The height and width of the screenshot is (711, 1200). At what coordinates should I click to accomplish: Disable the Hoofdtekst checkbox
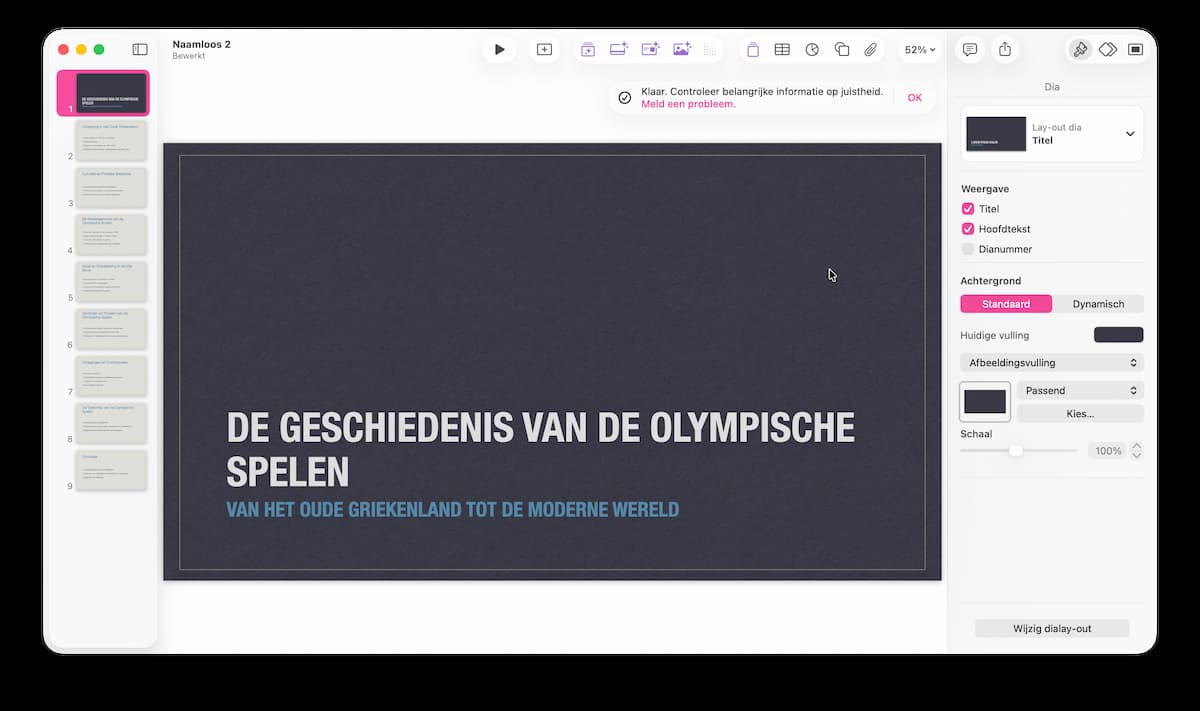click(968, 229)
